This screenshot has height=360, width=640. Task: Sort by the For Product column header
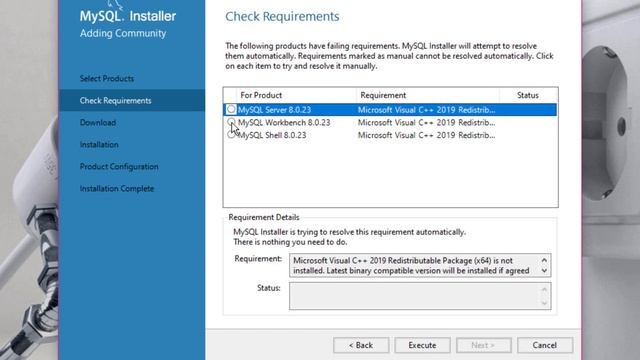tap(296, 95)
